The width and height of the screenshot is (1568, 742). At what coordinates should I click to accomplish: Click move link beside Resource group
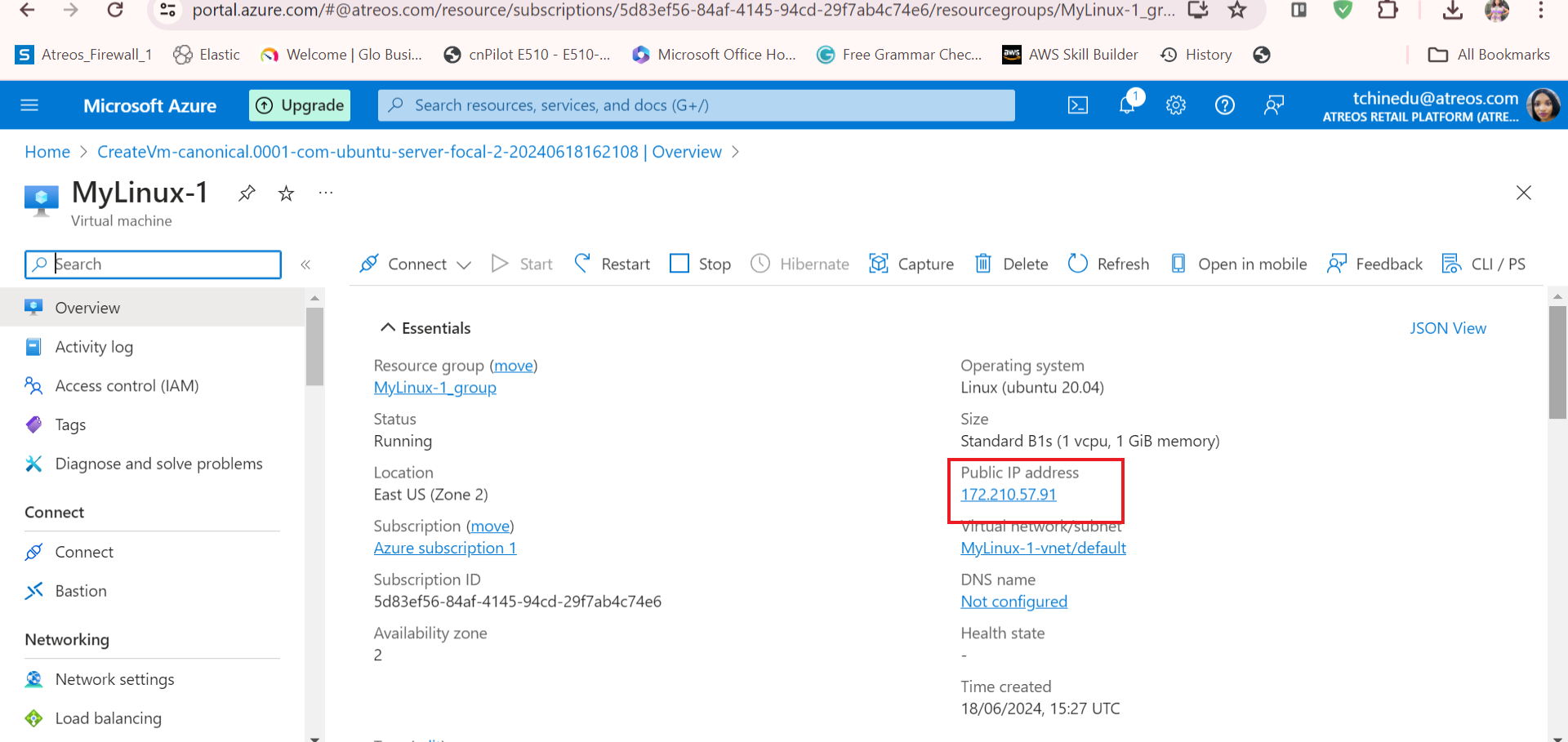[x=514, y=366]
